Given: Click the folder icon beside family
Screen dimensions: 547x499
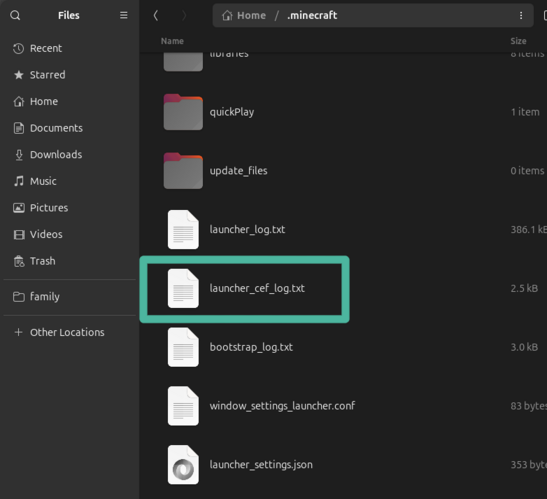Looking at the screenshot, I should pos(19,297).
